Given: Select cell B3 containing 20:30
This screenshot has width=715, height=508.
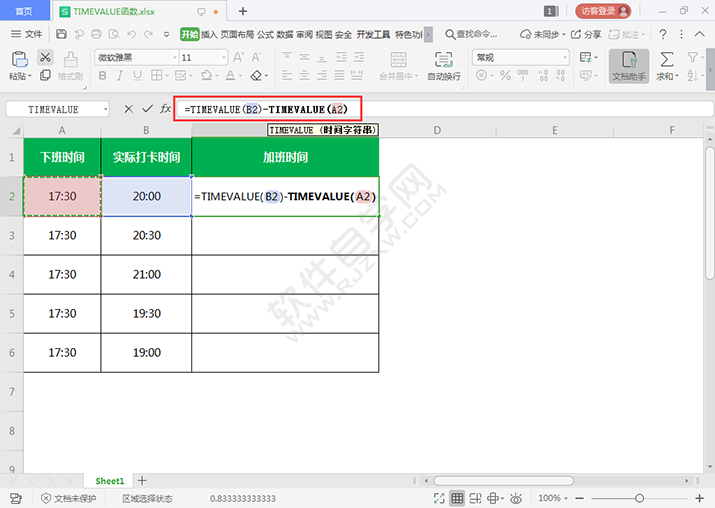Looking at the screenshot, I should pyautogui.click(x=146, y=235).
